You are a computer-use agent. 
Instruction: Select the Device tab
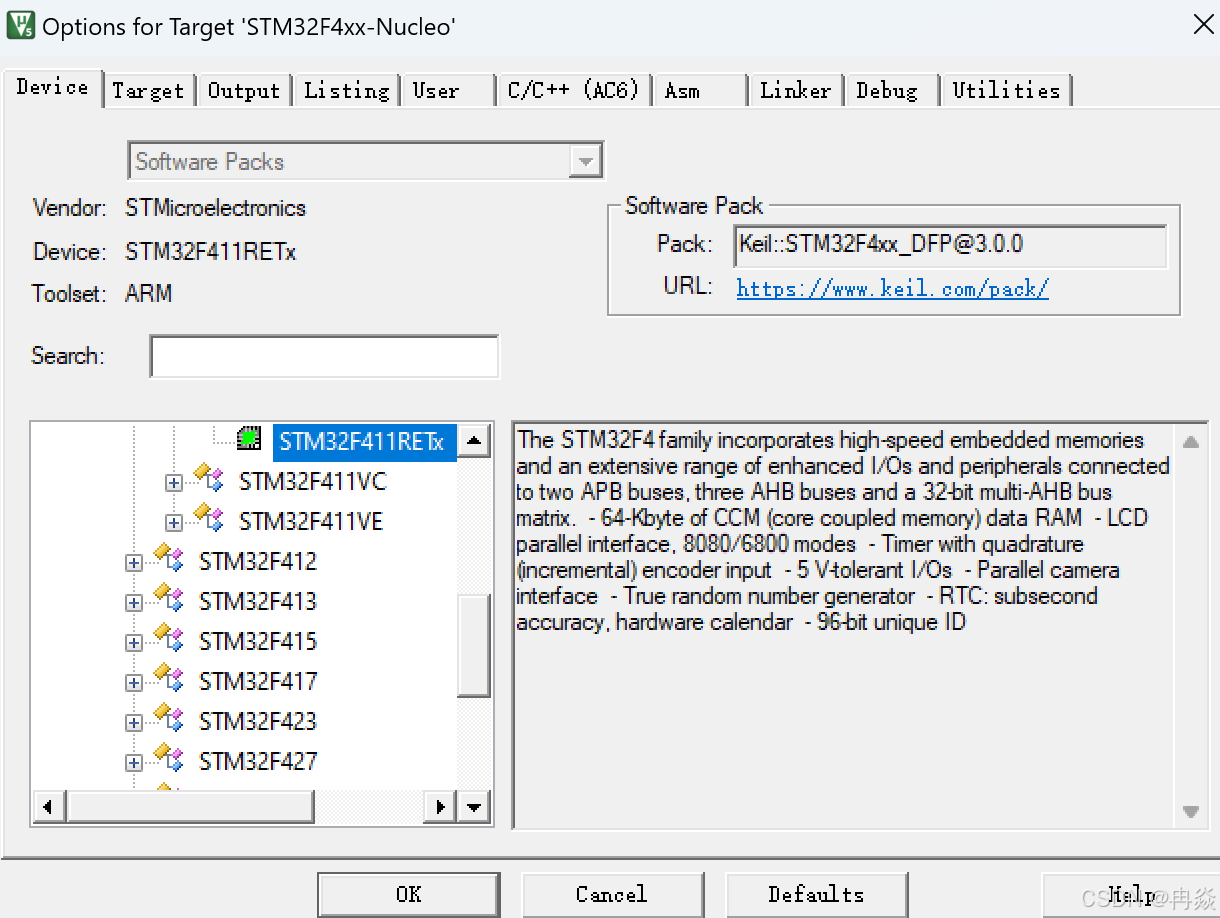(53, 87)
